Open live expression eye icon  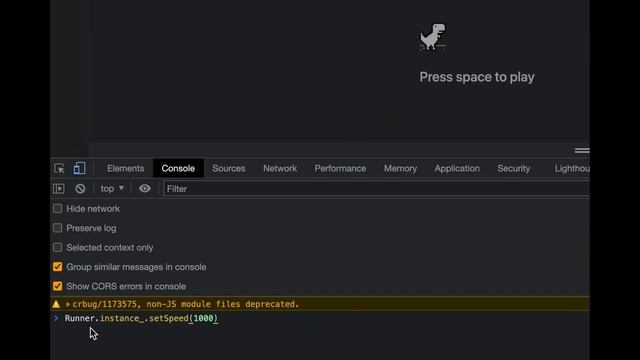pos(144,189)
